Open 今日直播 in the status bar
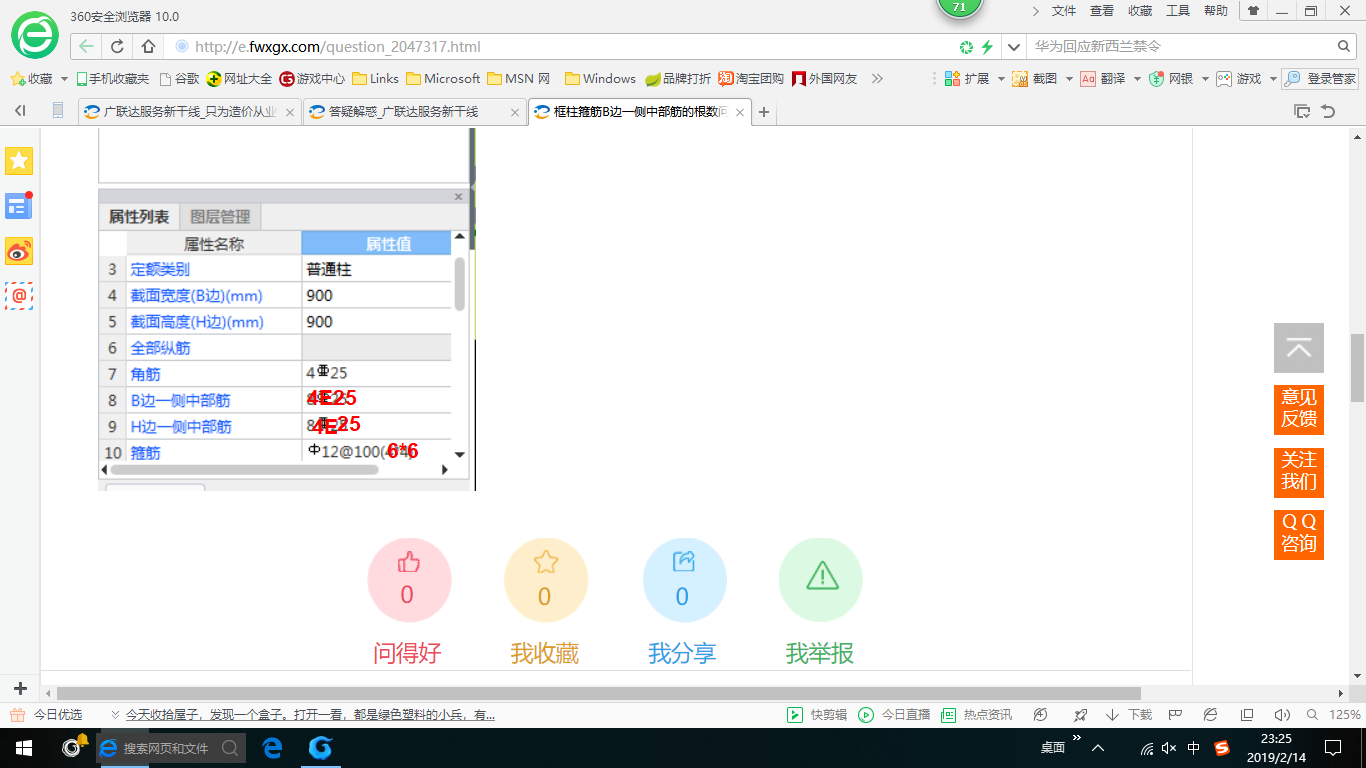 point(894,715)
